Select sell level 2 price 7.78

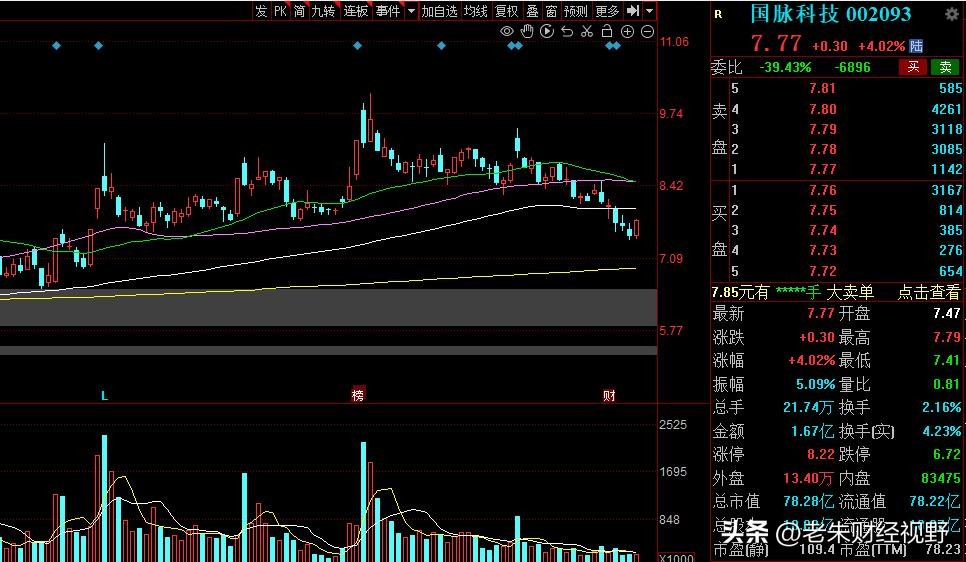coord(822,149)
